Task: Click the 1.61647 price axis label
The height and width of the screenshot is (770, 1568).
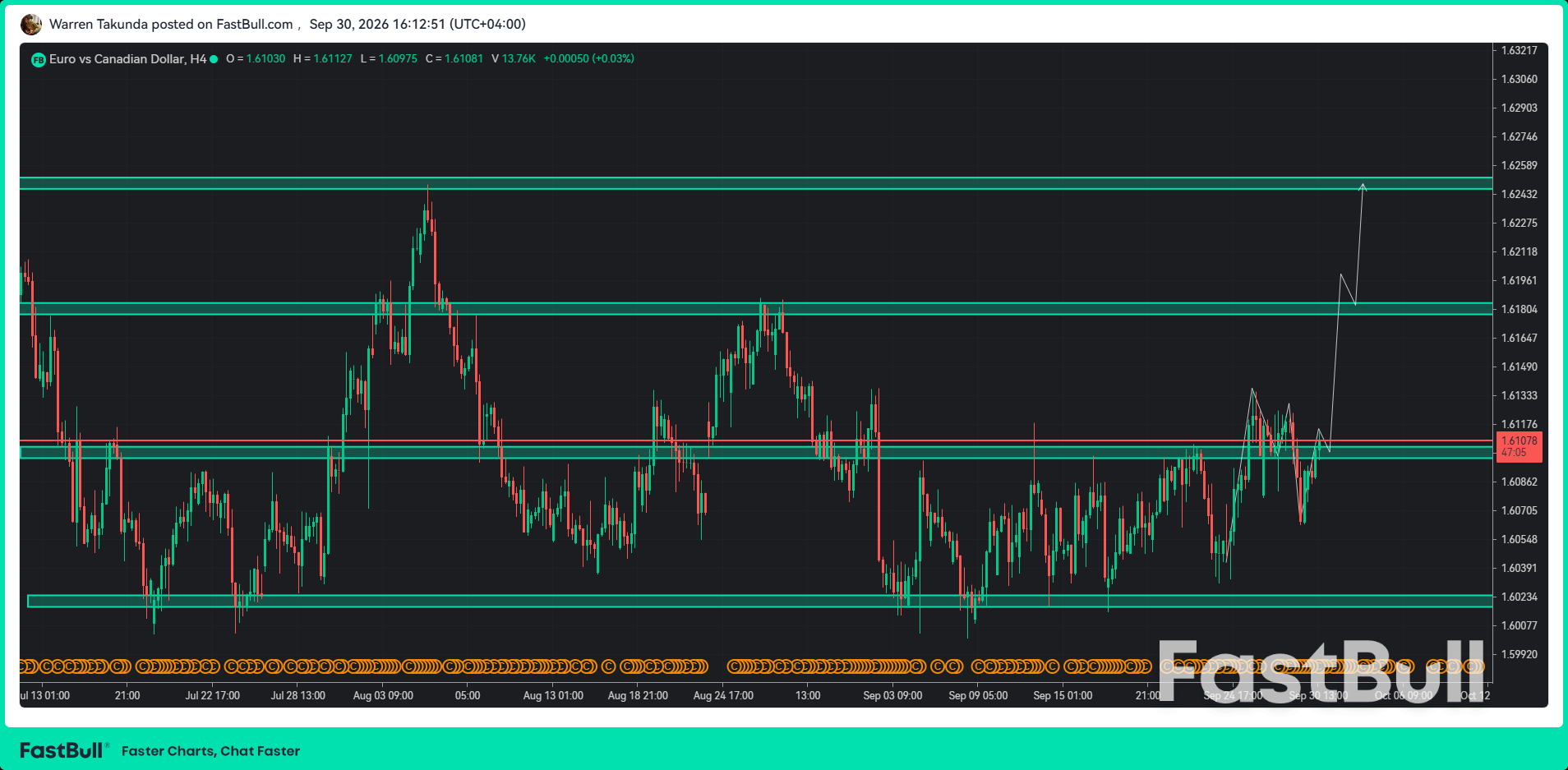Action: pos(1519,338)
